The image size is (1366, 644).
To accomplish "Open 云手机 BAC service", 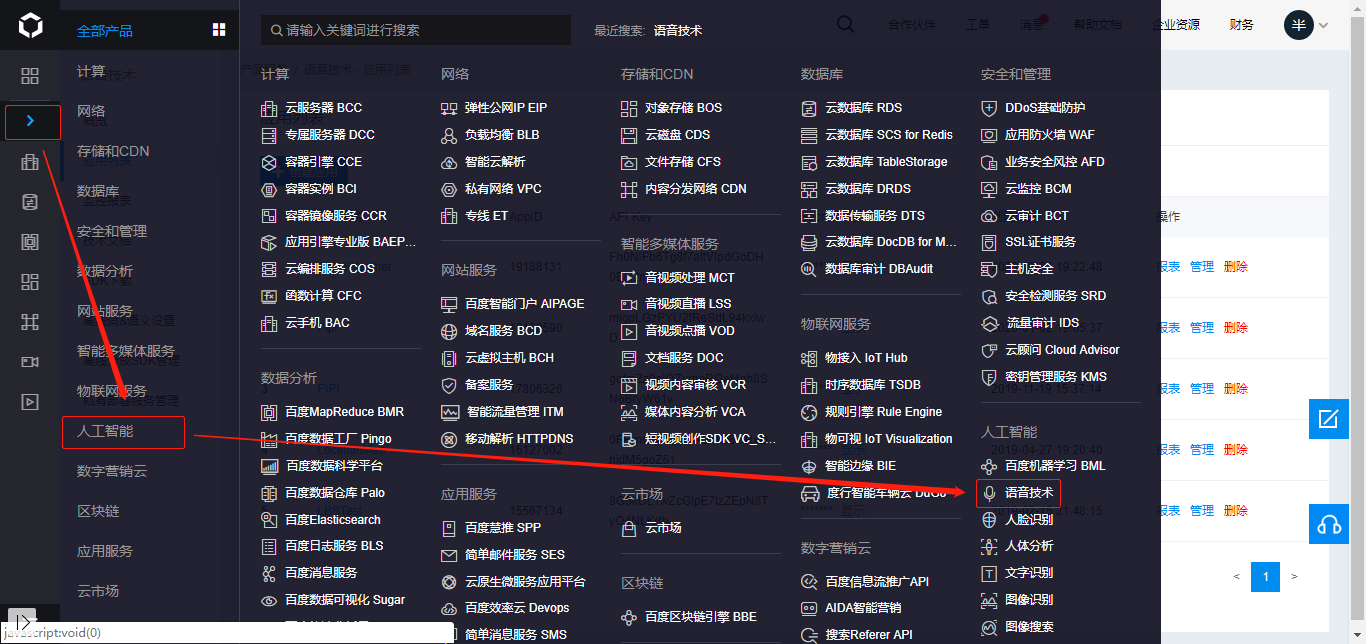I will (x=304, y=322).
